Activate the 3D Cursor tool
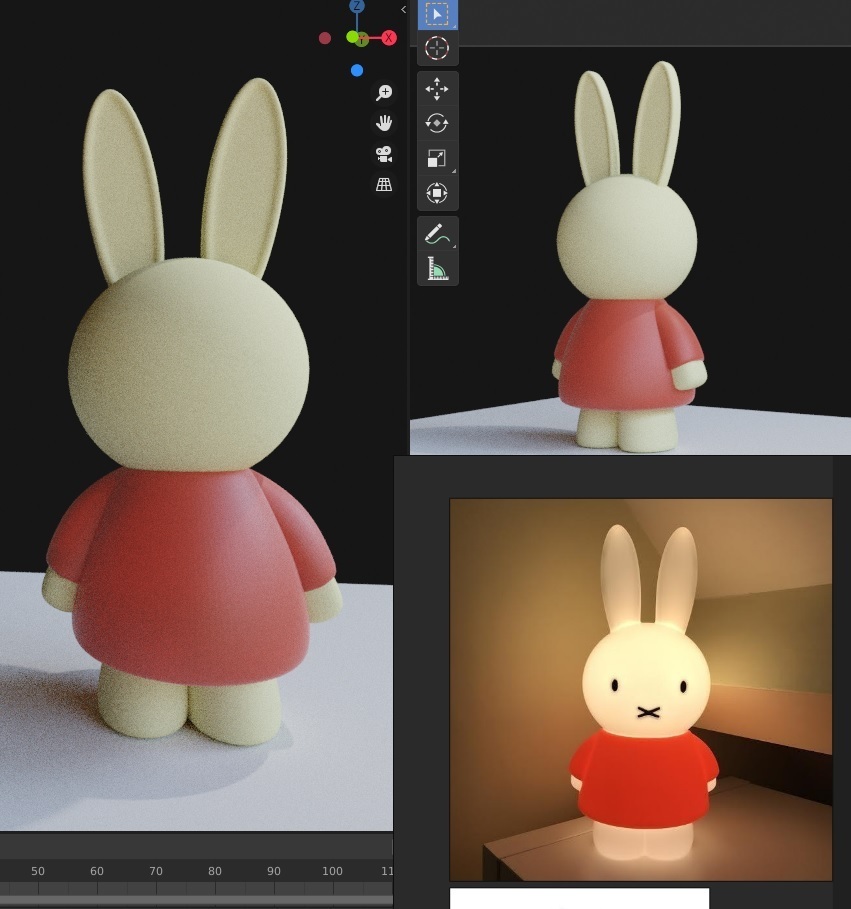Image resolution: width=851 pixels, height=909 pixels. click(x=437, y=48)
